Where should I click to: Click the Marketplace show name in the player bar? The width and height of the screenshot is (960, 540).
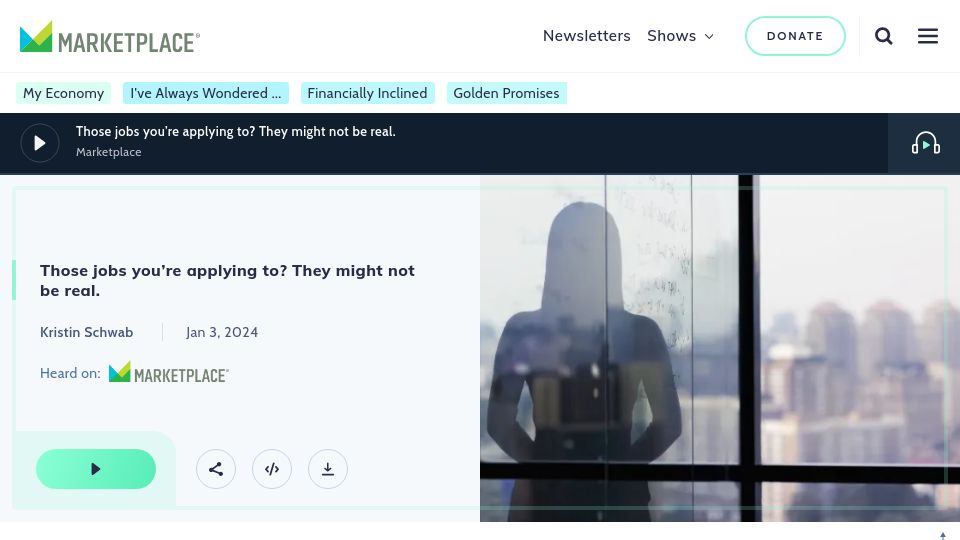(x=108, y=152)
